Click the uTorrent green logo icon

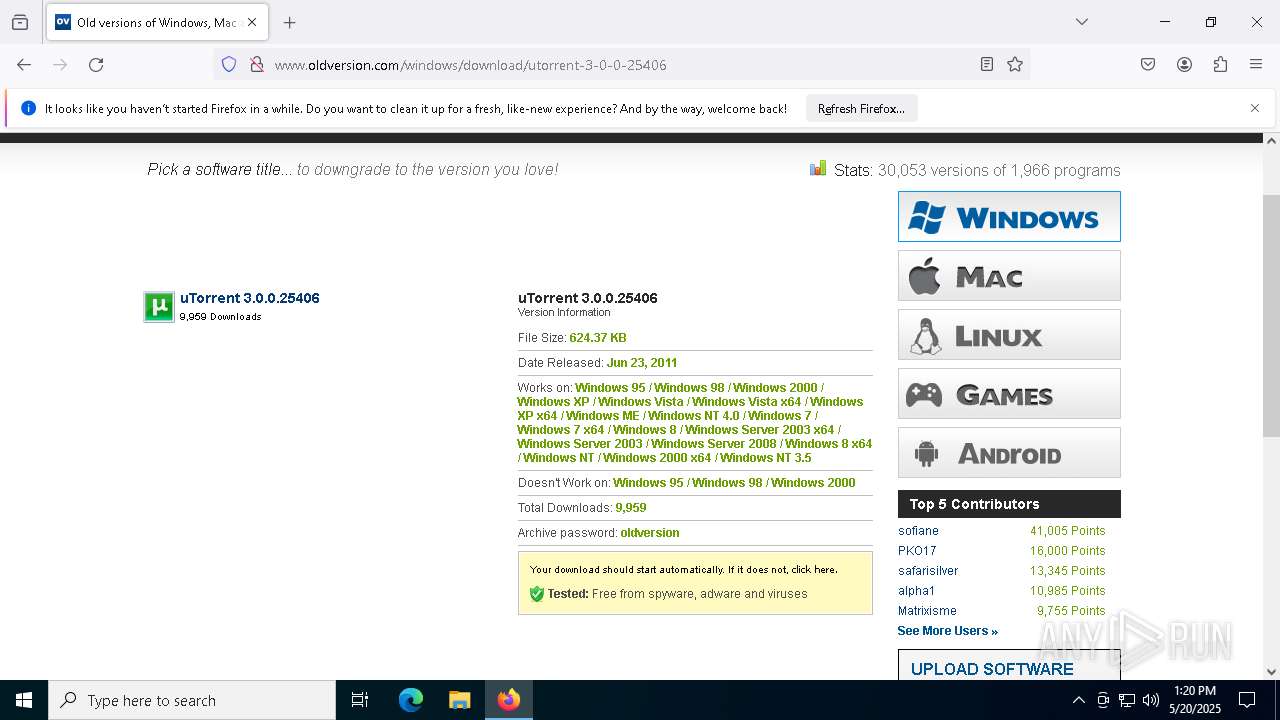point(159,307)
